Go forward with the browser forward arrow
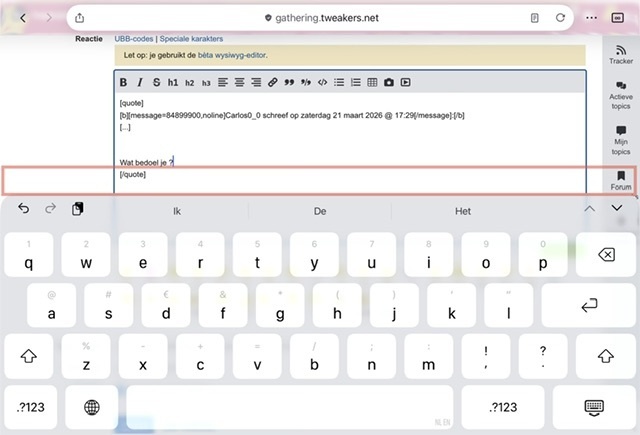This screenshot has width=640, height=435. tap(49, 18)
